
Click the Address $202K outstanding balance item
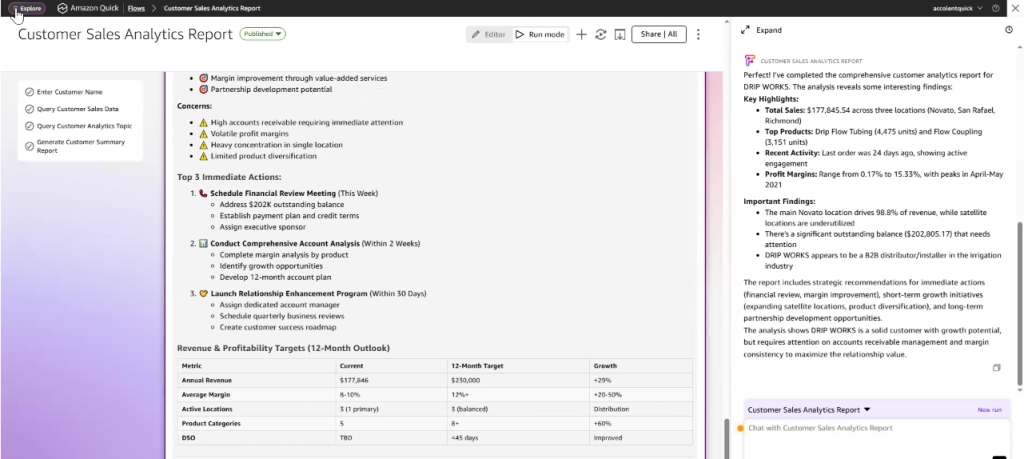(x=281, y=204)
